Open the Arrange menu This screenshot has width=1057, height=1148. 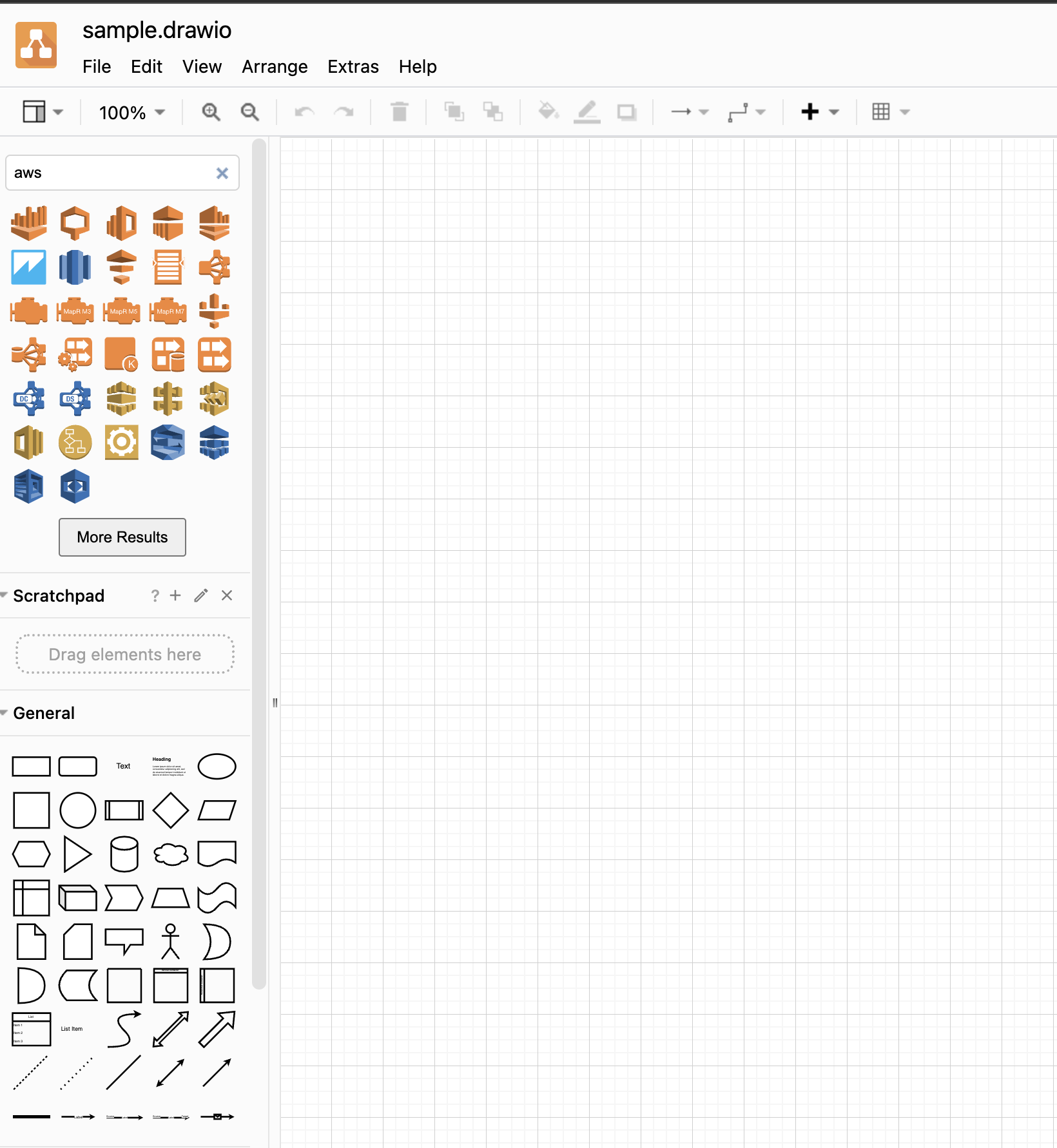(275, 66)
